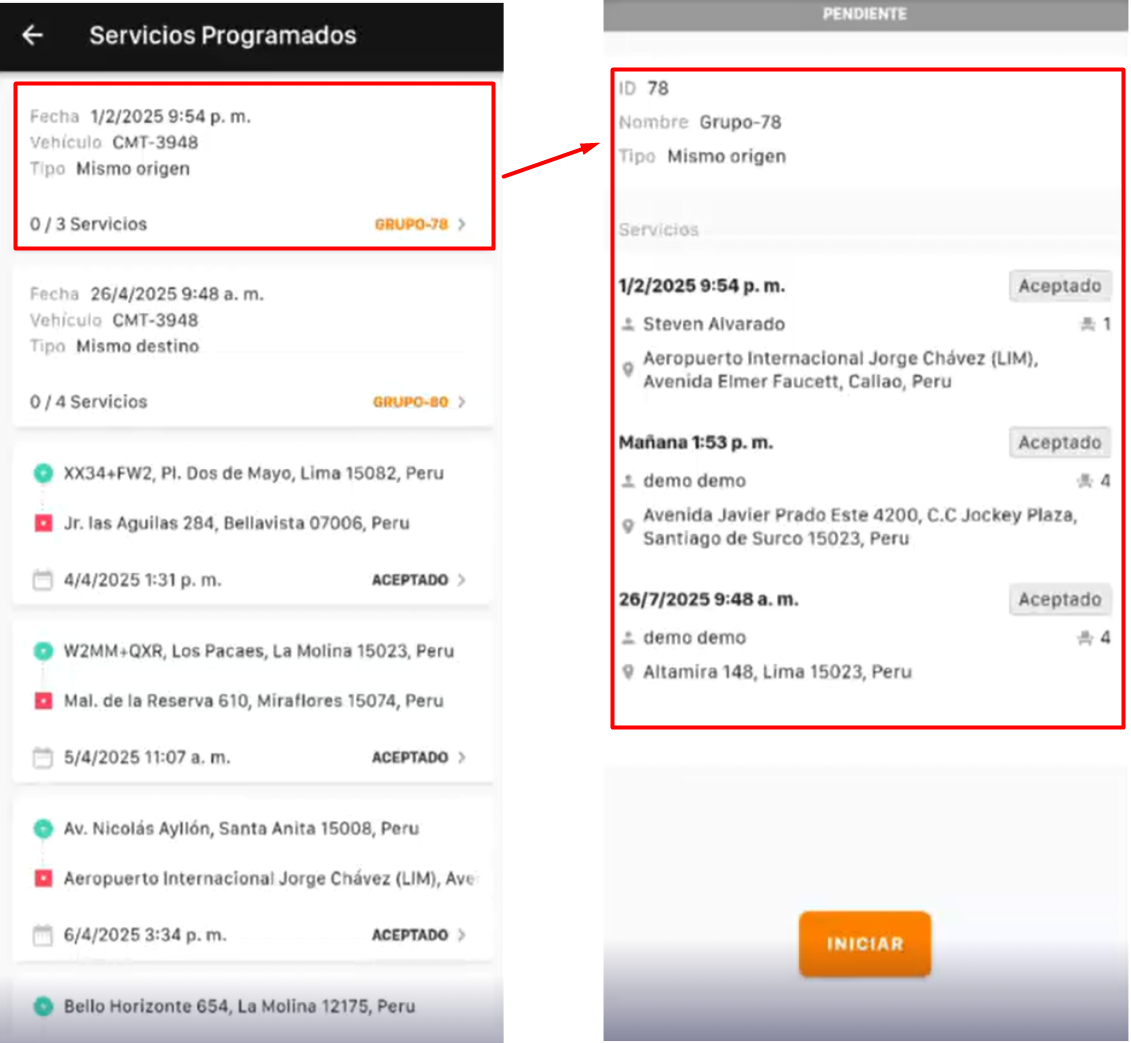Click ACEPTADO status for the 4/4/2025 service
The image size is (1131, 1043).
(410, 580)
